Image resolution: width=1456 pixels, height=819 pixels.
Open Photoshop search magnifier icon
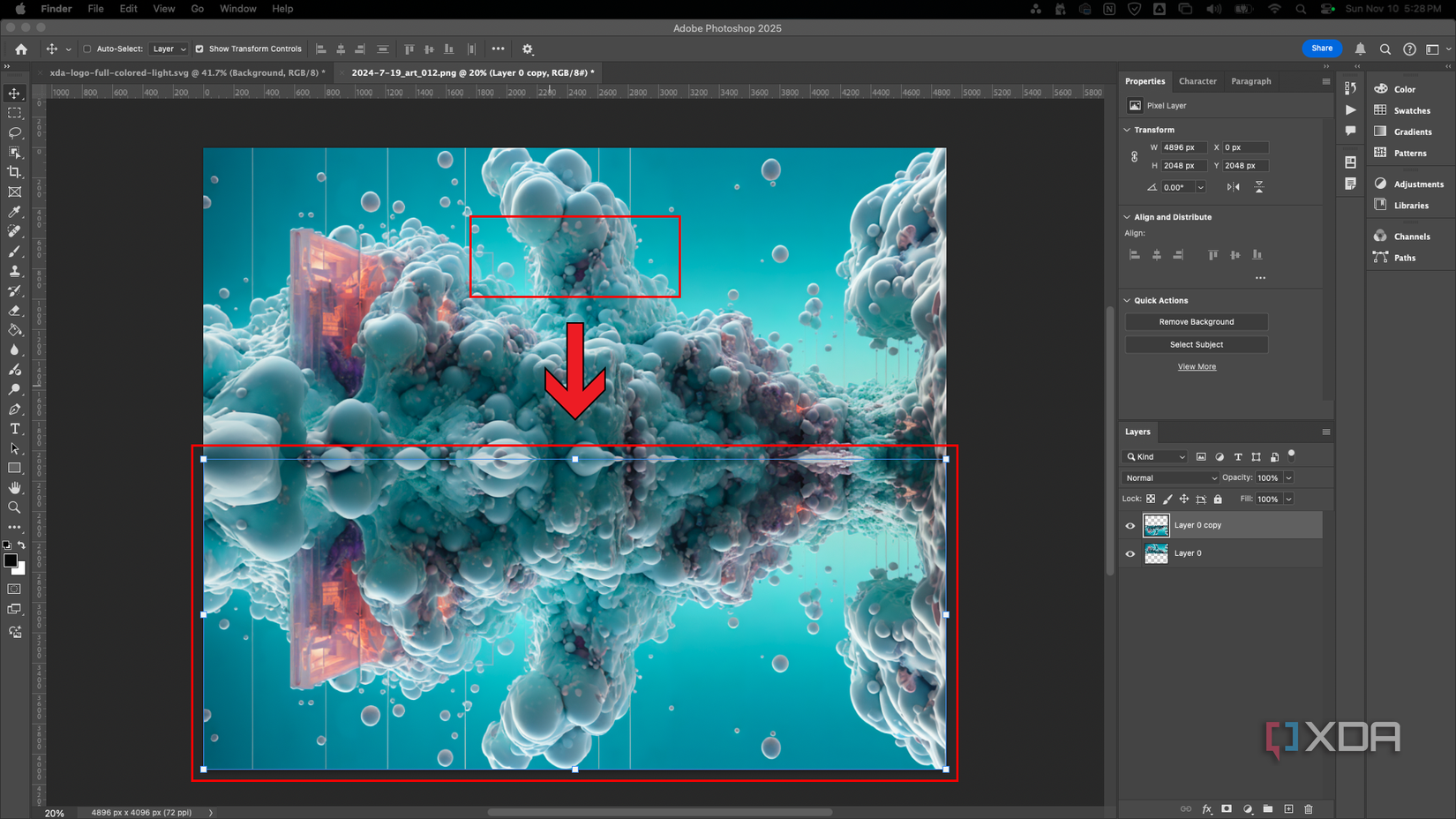click(1385, 49)
